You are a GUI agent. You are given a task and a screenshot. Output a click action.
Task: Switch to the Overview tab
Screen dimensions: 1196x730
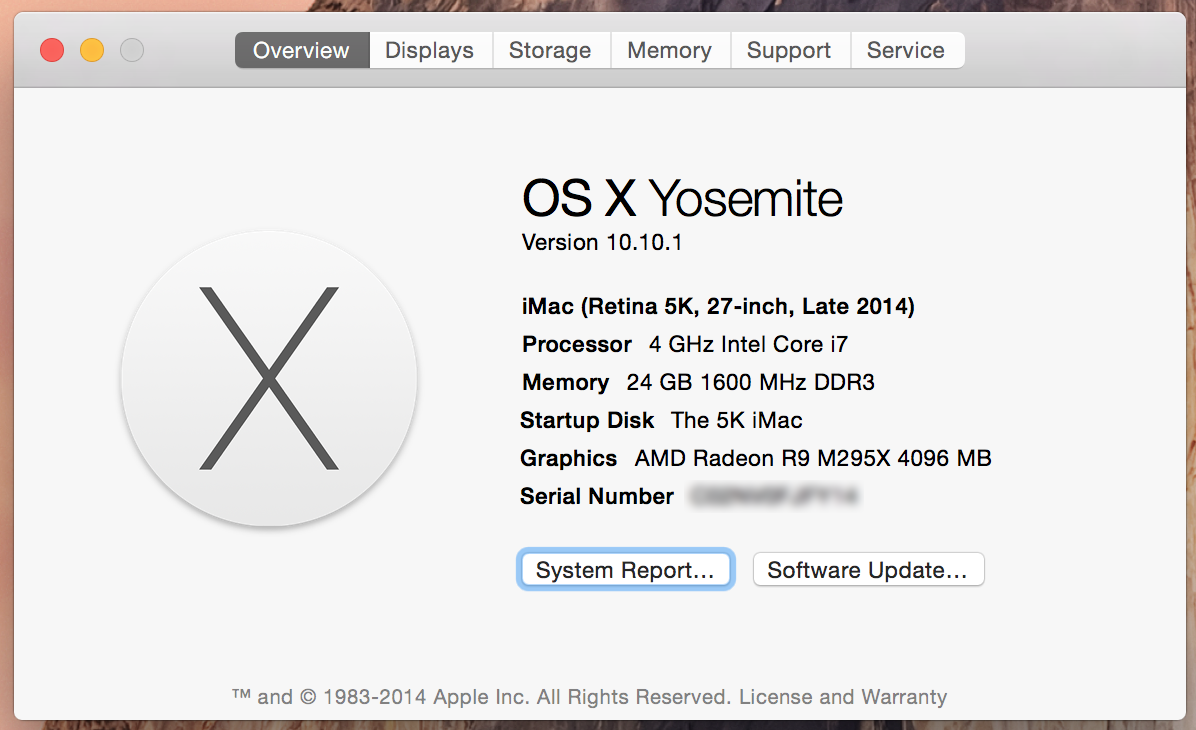302,50
